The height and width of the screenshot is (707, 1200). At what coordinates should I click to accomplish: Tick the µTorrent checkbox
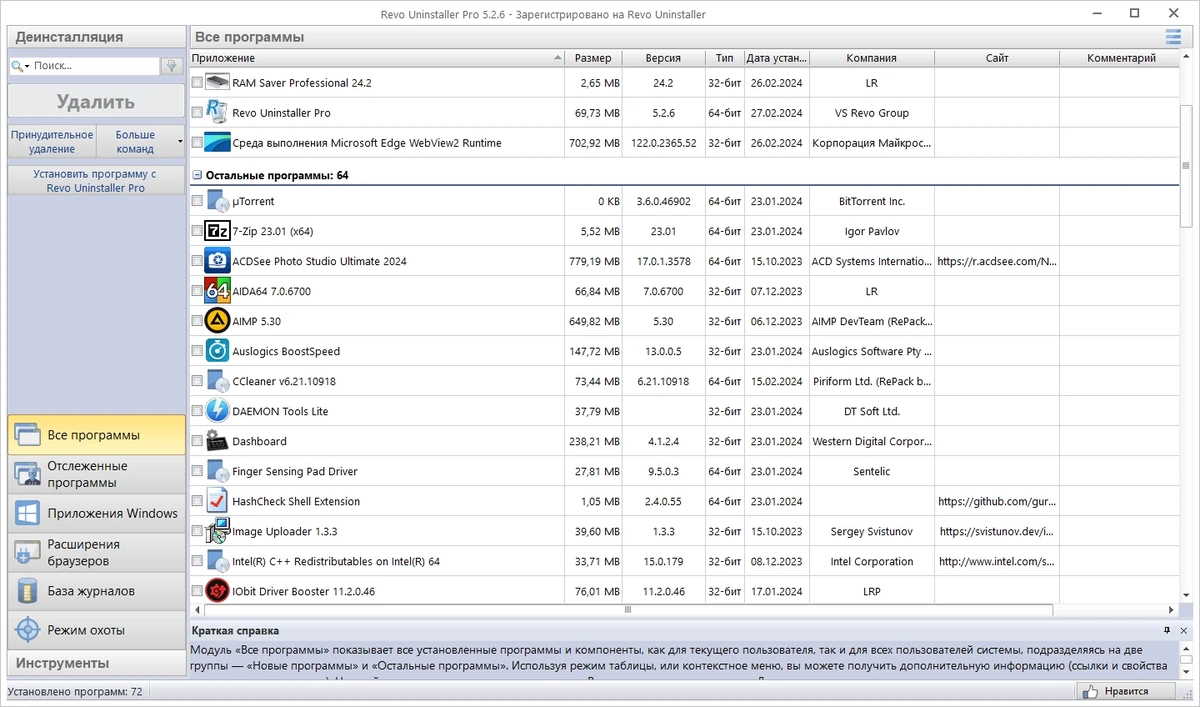(x=197, y=201)
